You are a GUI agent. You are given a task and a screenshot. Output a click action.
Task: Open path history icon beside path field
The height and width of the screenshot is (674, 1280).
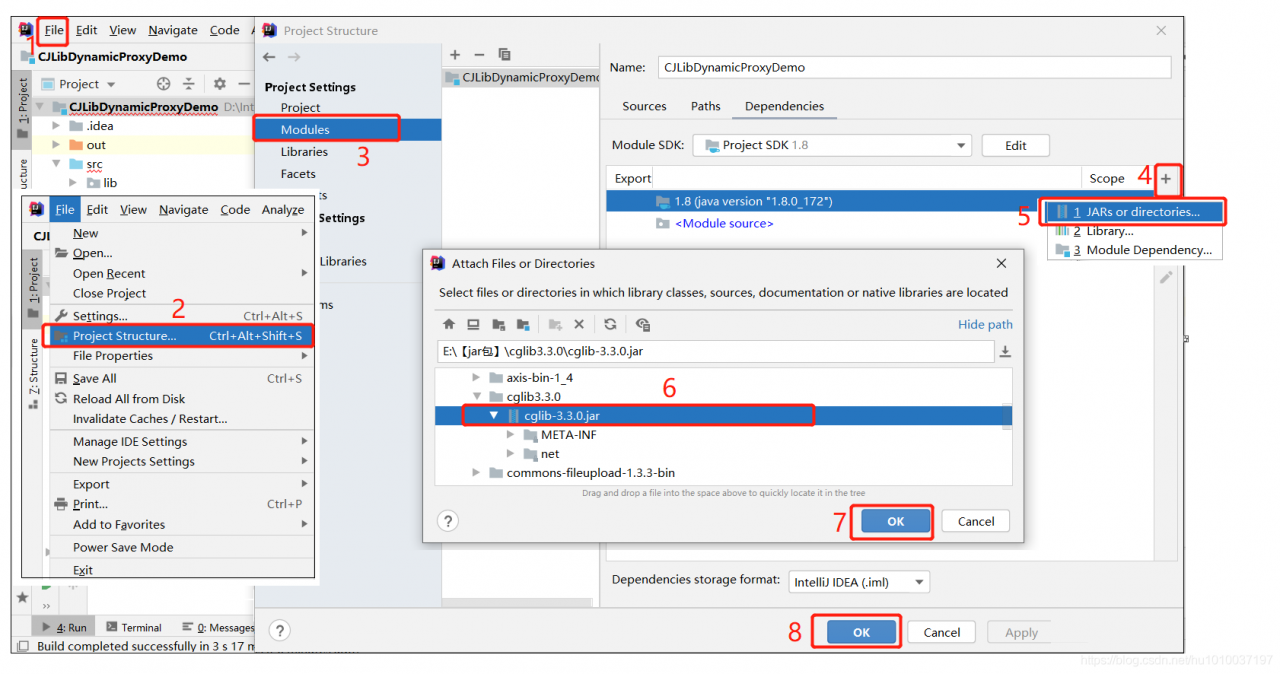point(1005,351)
